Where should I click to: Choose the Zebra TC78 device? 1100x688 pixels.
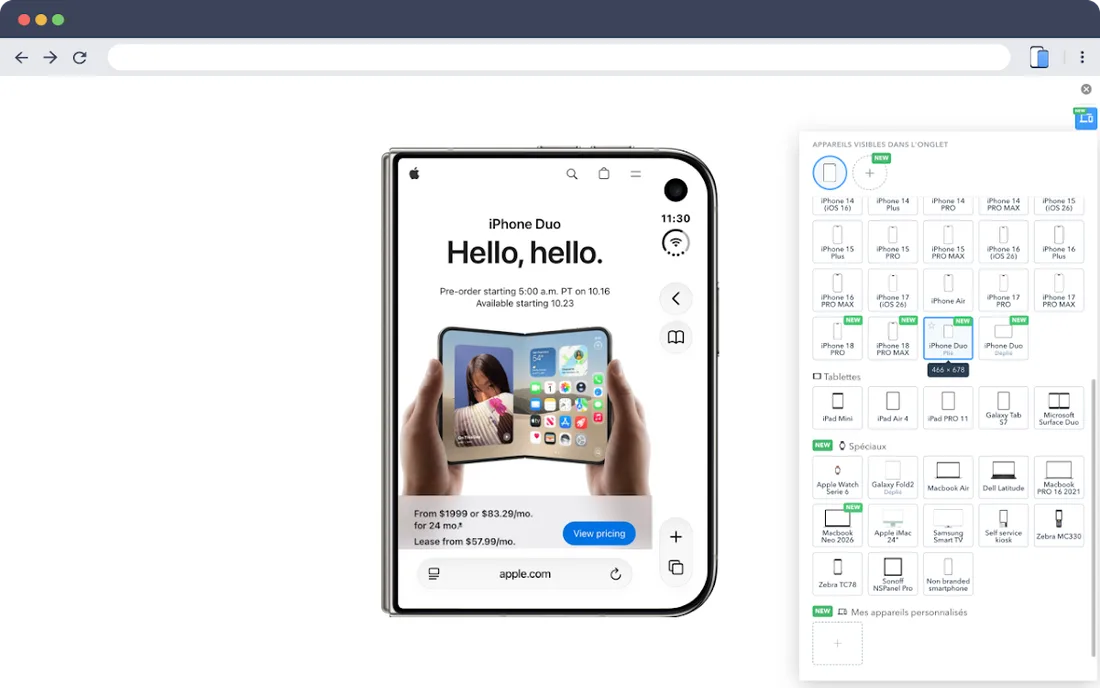point(837,574)
